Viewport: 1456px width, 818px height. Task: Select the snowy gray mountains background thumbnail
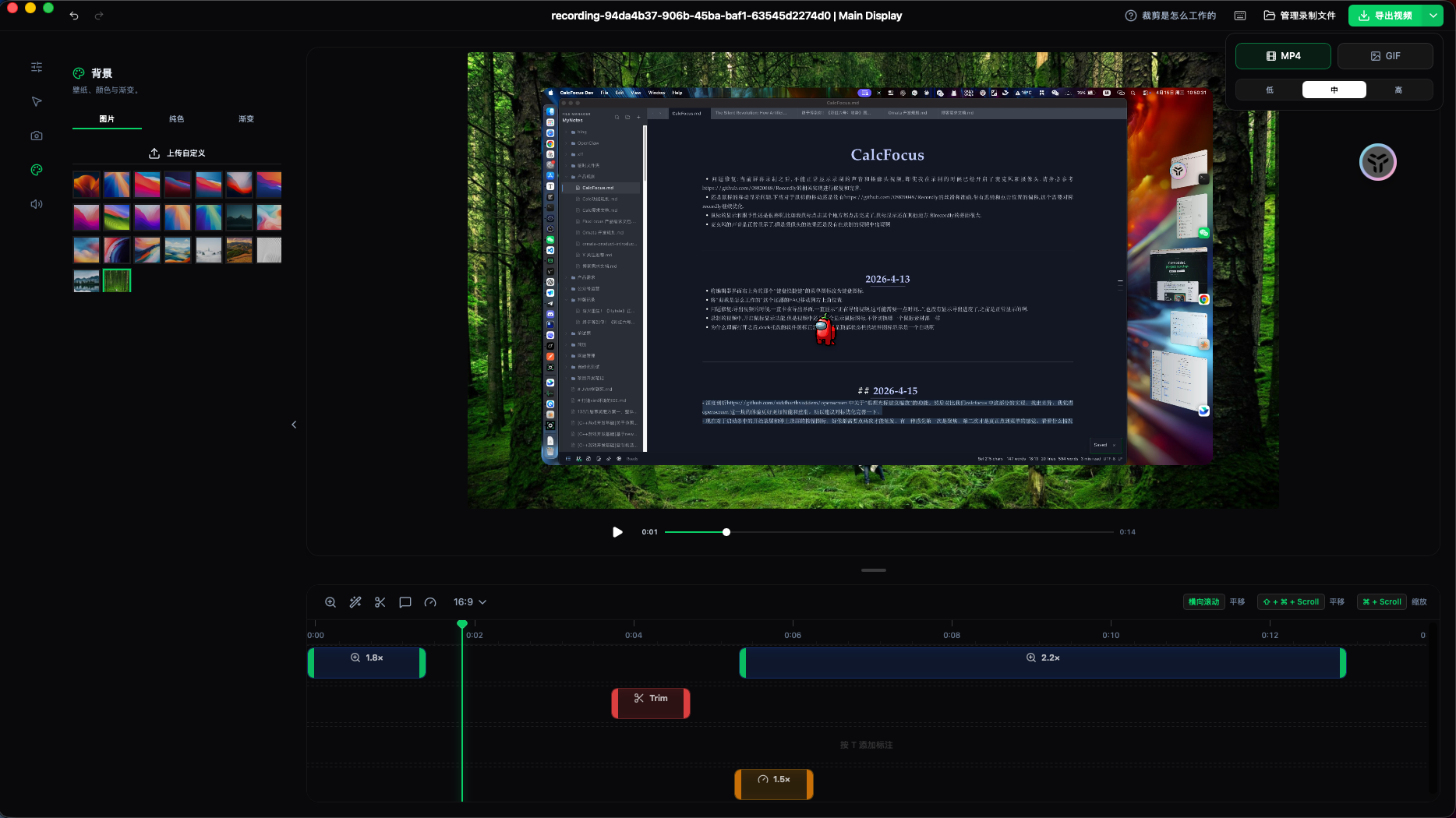208,250
